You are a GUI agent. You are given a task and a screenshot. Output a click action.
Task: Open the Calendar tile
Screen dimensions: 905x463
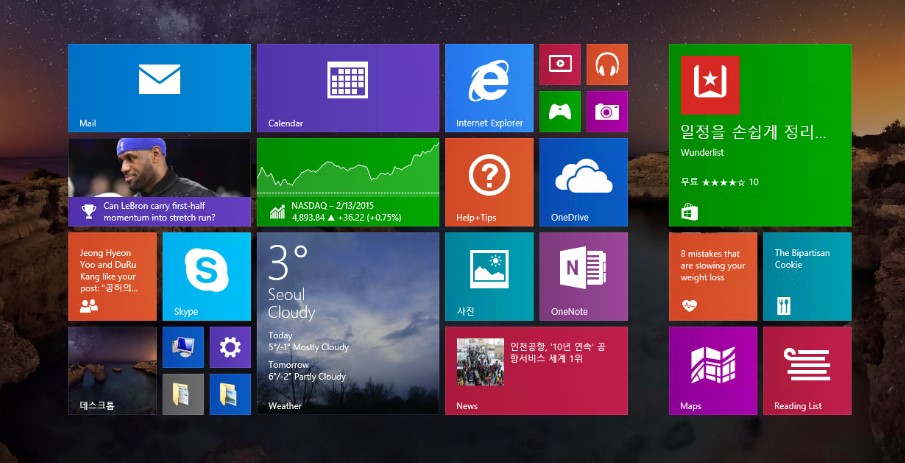click(347, 88)
